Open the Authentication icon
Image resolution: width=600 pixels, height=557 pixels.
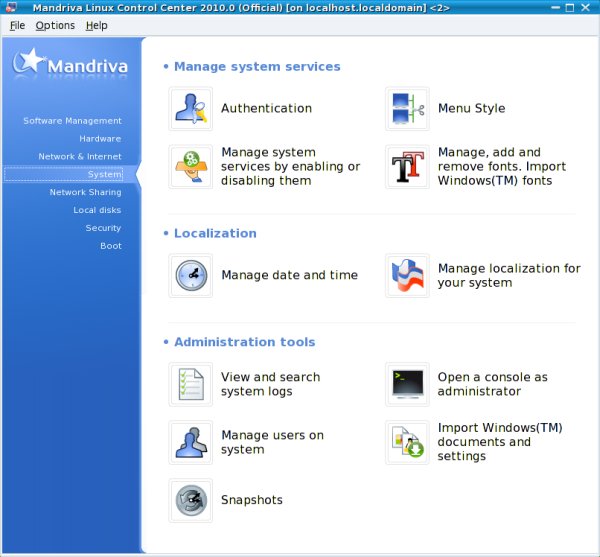pyautogui.click(x=191, y=109)
